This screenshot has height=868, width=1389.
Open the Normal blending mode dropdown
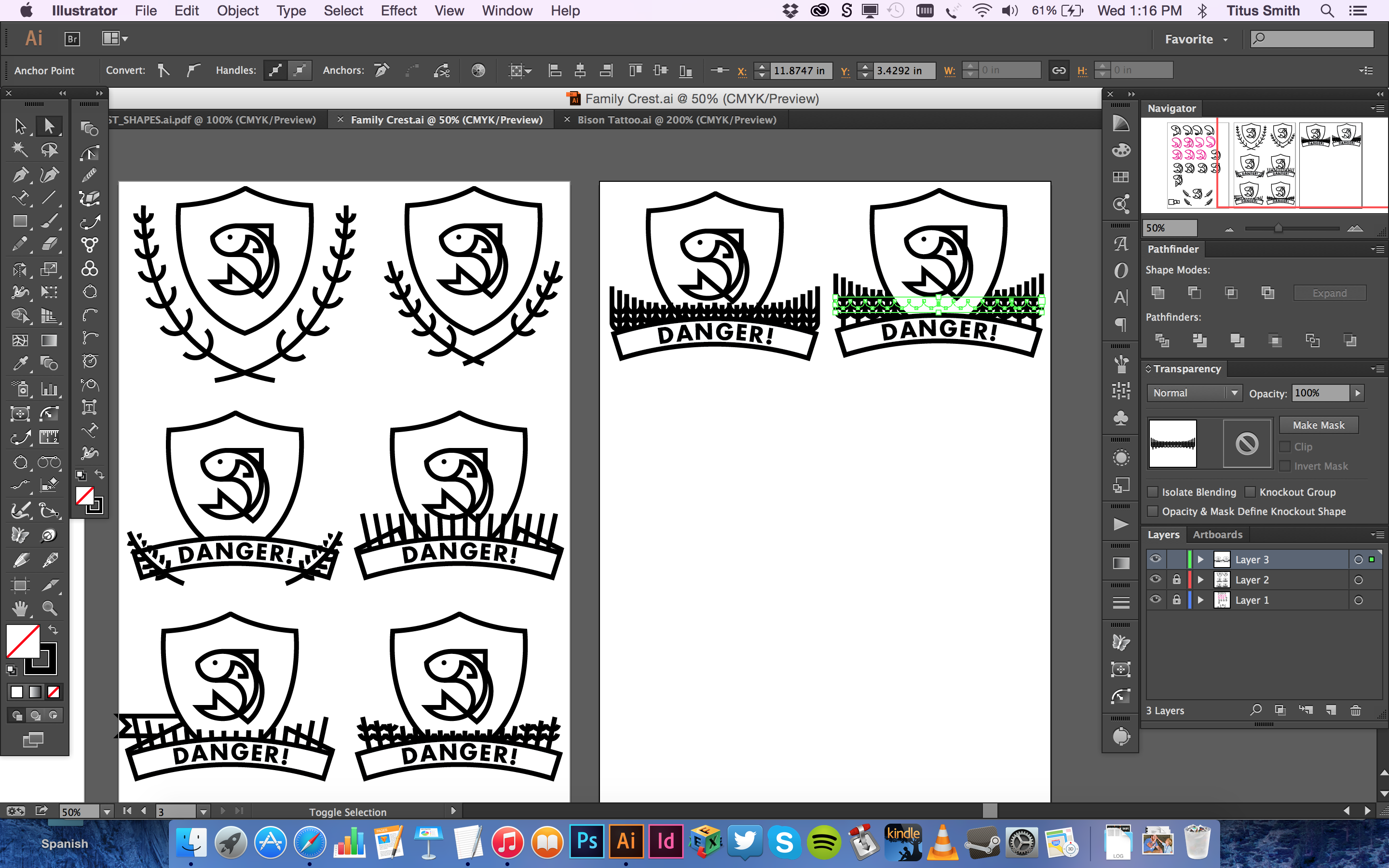[x=1194, y=393]
